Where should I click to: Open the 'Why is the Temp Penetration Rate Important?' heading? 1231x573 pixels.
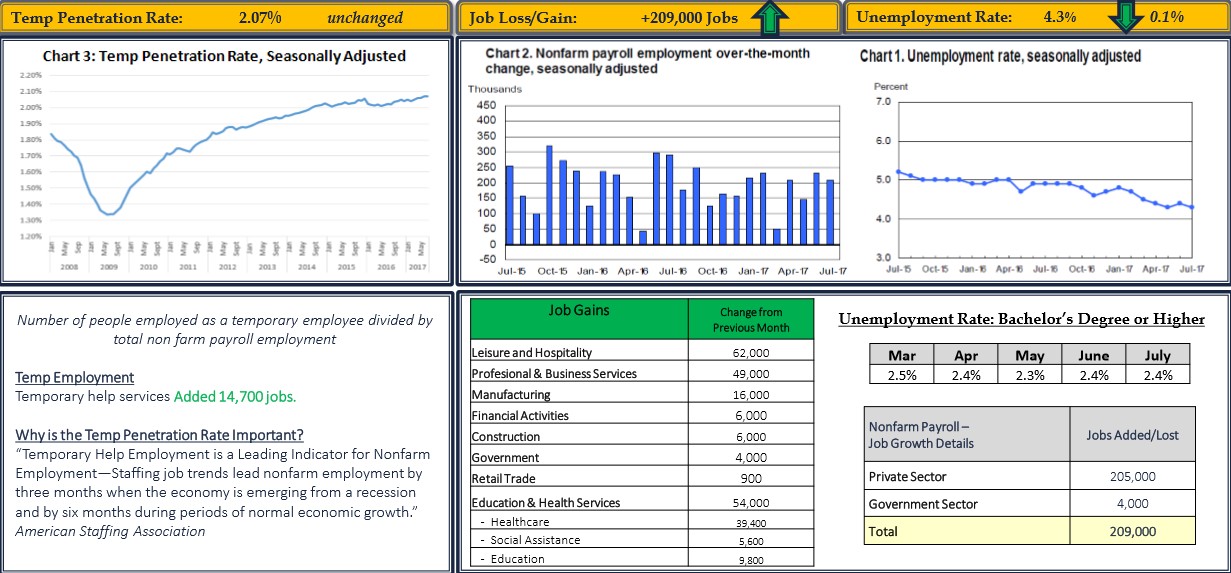[x=159, y=434]
